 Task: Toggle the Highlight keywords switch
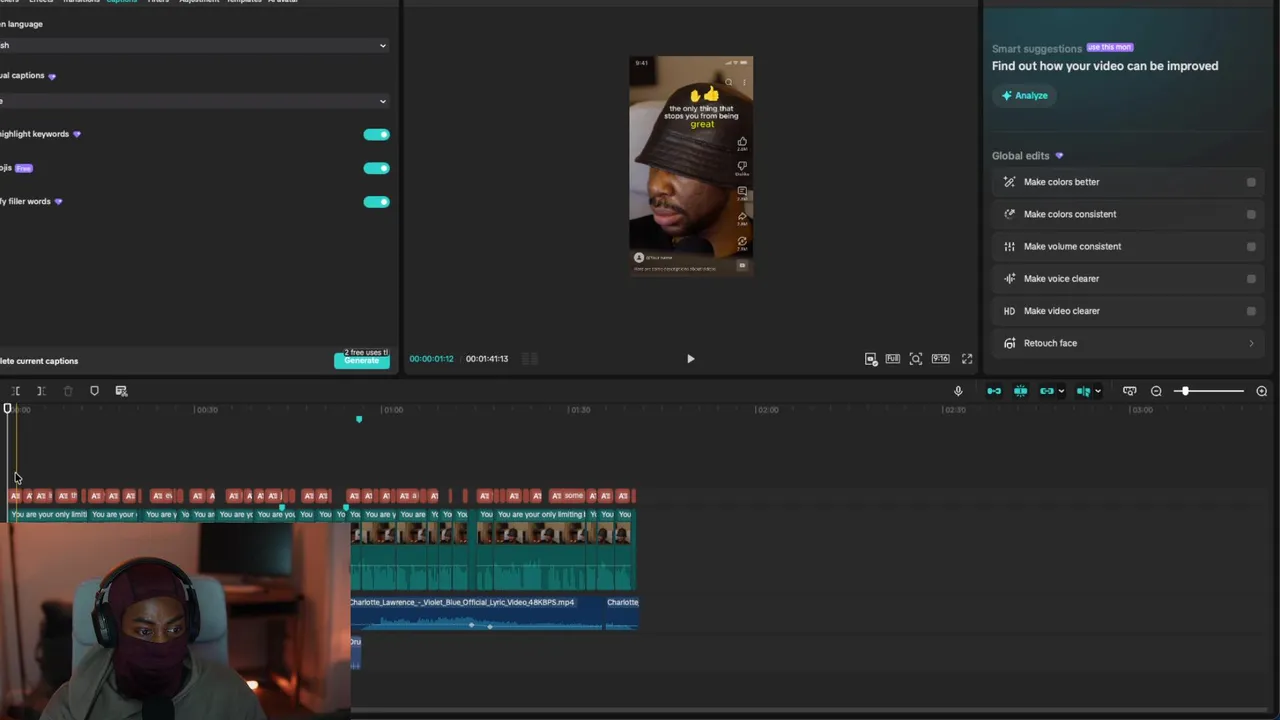point(376,134)
